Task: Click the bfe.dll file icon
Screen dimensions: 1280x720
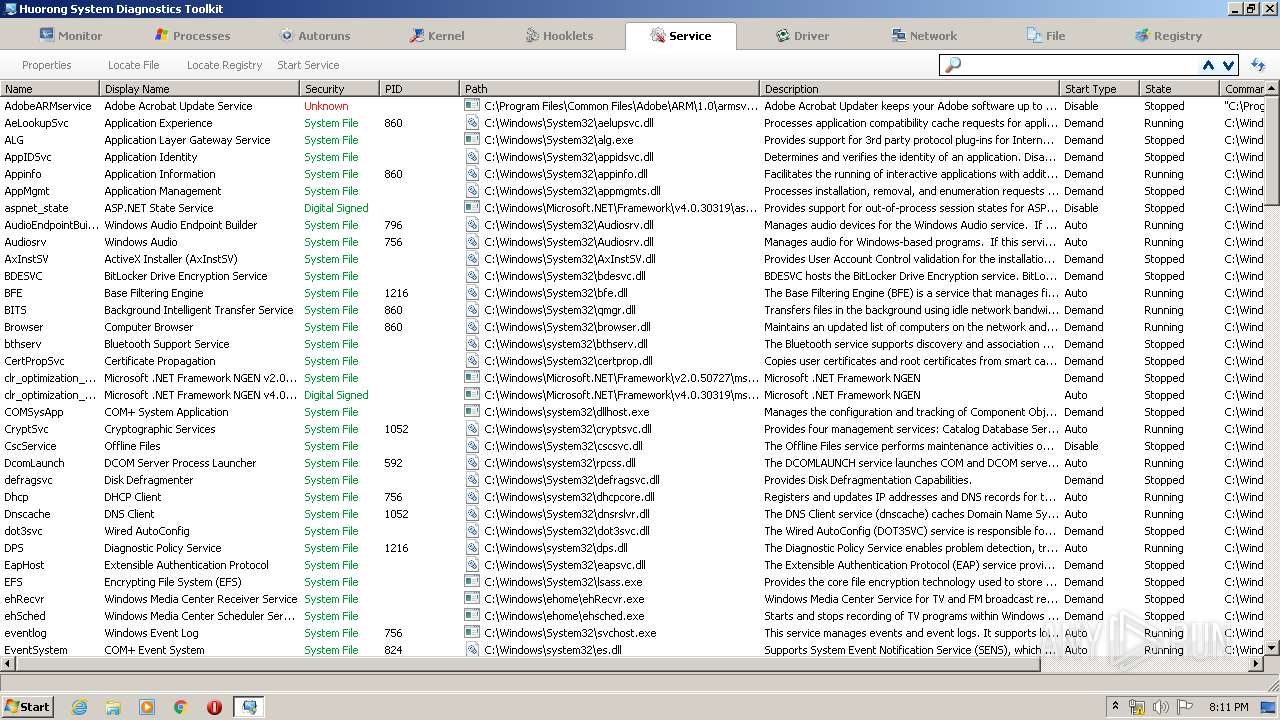Action: [x=472, y=293]
